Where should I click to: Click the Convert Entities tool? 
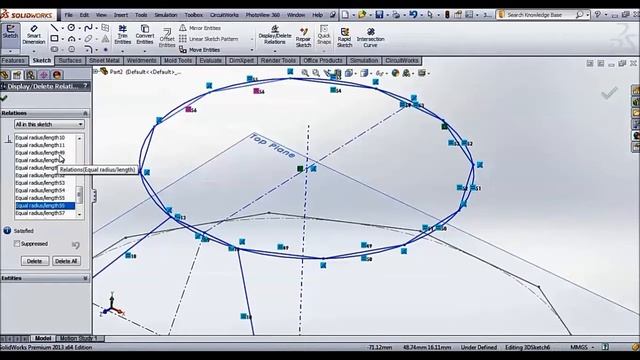click(x=144, y=35)
